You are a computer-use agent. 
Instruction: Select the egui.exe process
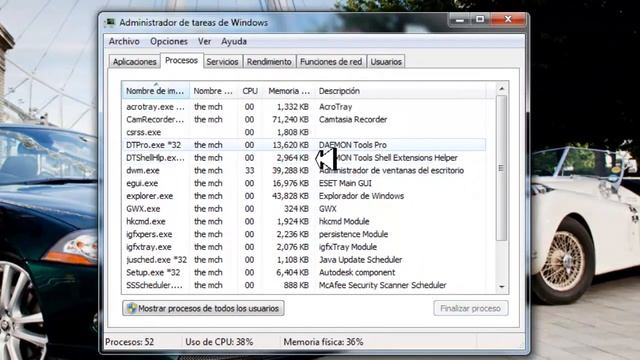[304, 183]
